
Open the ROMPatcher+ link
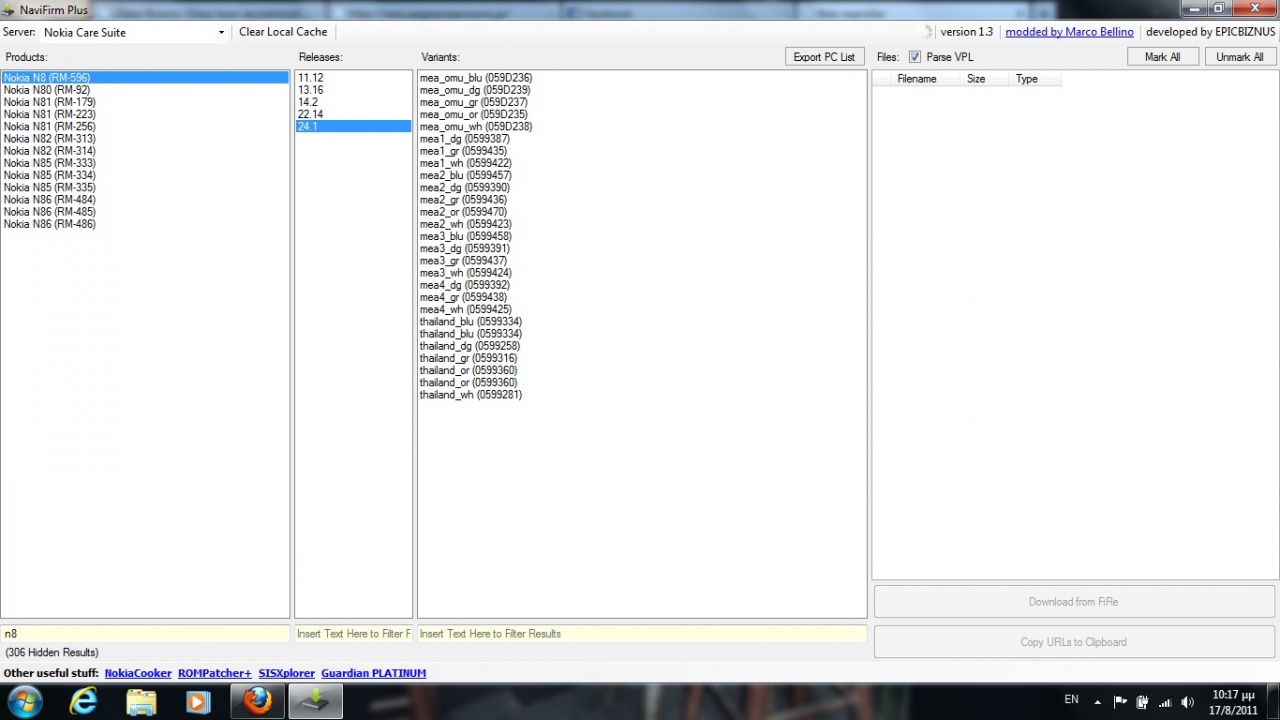pos(215,673)
